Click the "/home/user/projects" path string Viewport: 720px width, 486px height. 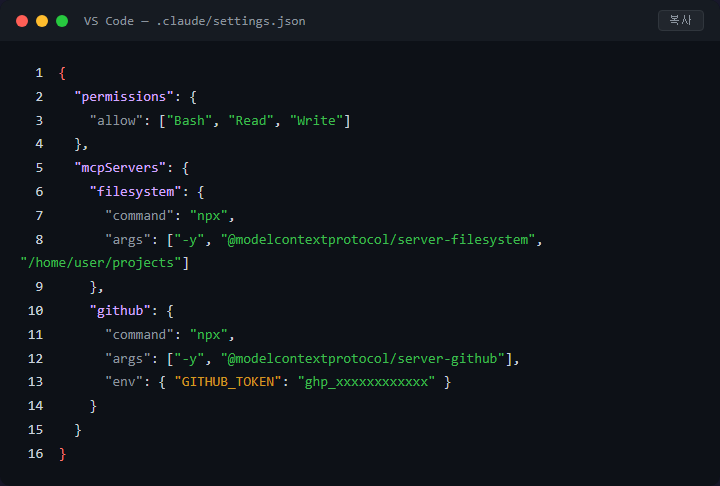101,263
